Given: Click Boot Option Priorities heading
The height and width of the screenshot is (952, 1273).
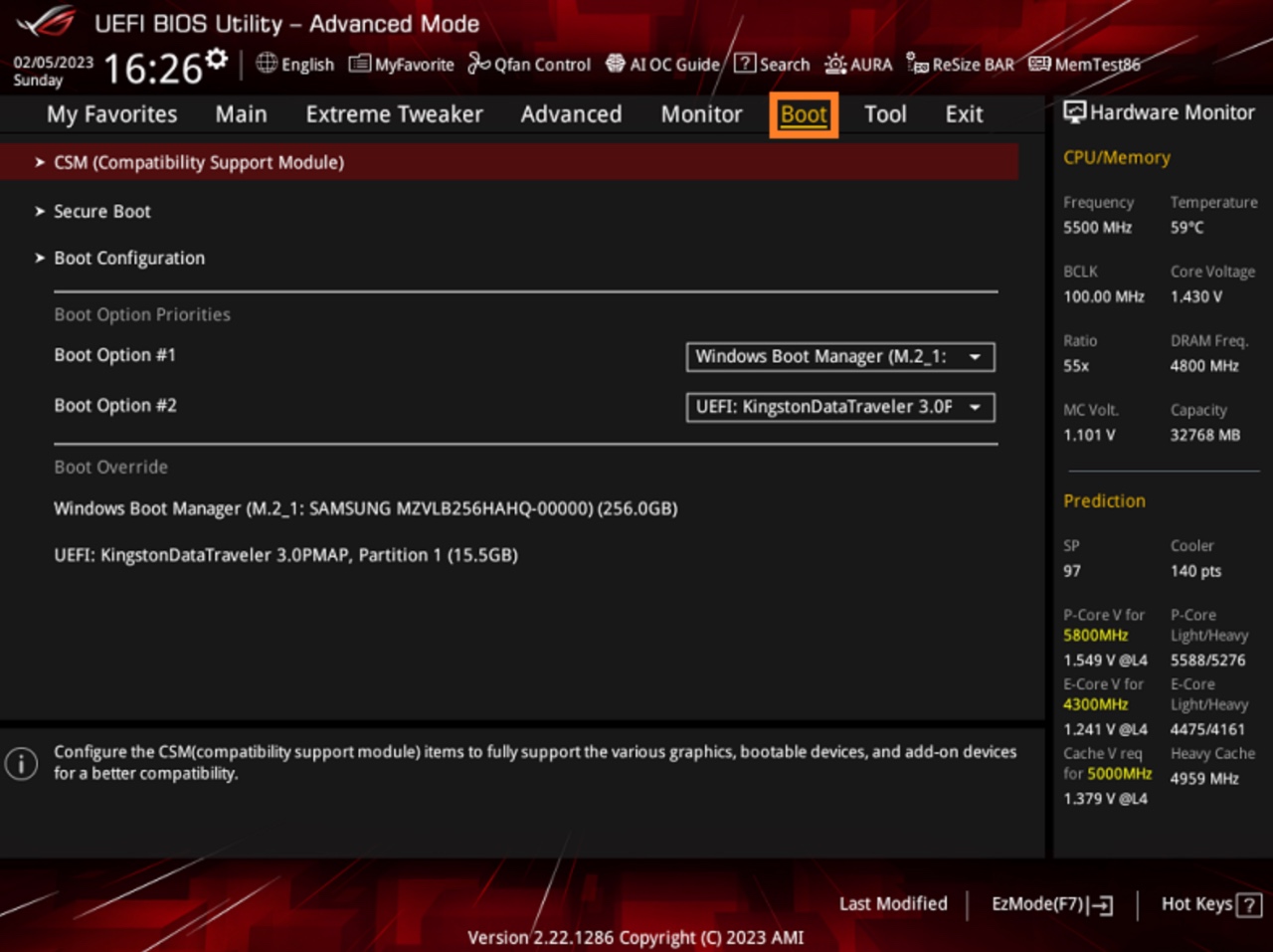Looking at the screenshot, I should (x=142, y=314).
